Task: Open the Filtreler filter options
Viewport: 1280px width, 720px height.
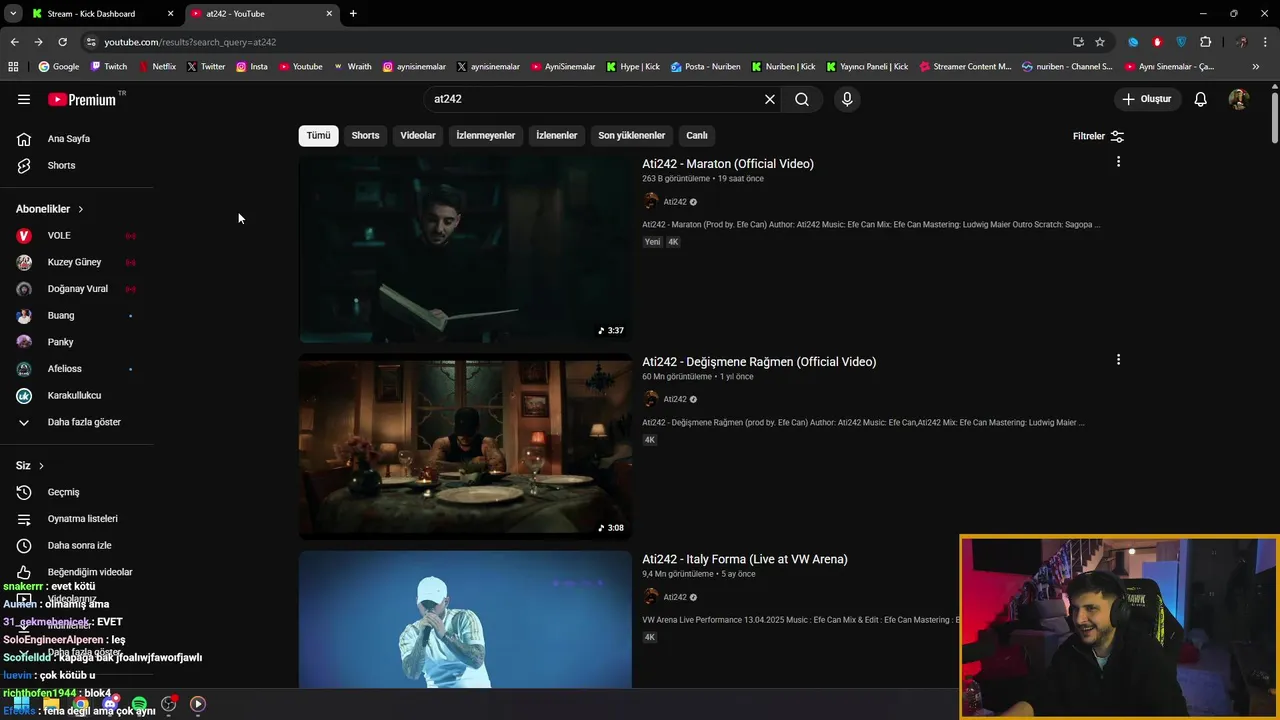Action: (x=1098, y=136)
